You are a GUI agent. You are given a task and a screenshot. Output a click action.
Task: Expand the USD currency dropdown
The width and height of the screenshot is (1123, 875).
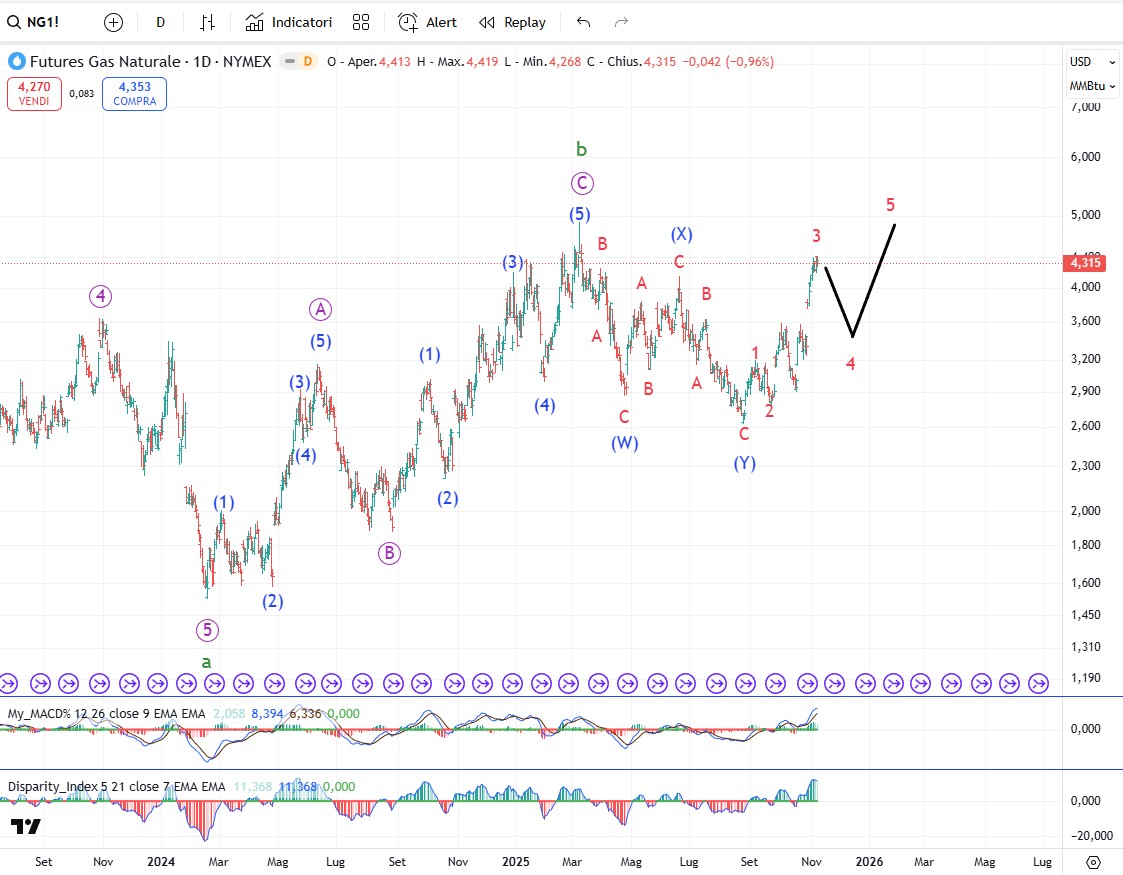click(1090, 61)
